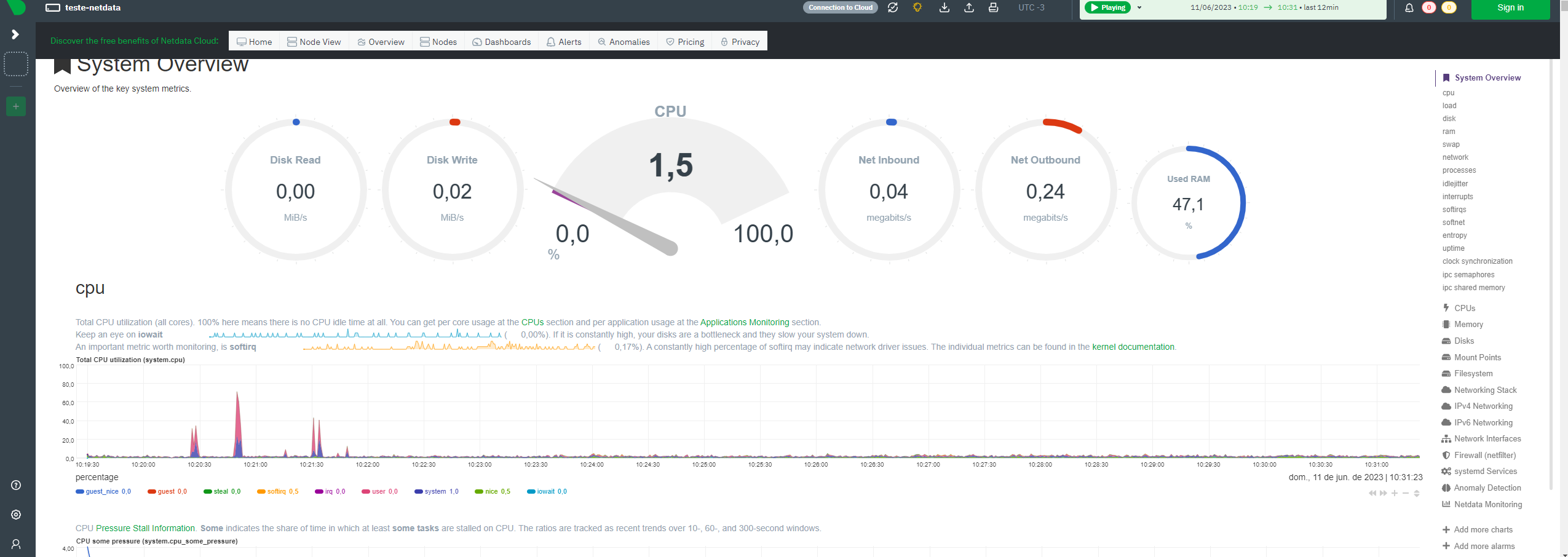This screenshot has height=557, width=1568.
Task: Zoom in the CPU chart with plus control
Action: click(1395, 493)
